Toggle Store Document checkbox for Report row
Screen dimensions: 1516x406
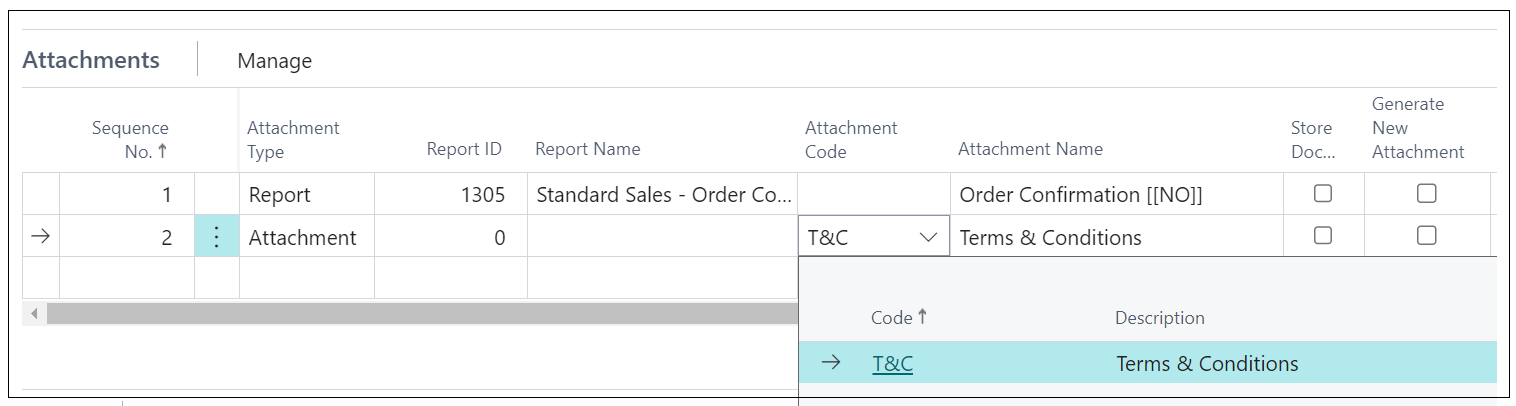pos(1323,194)
